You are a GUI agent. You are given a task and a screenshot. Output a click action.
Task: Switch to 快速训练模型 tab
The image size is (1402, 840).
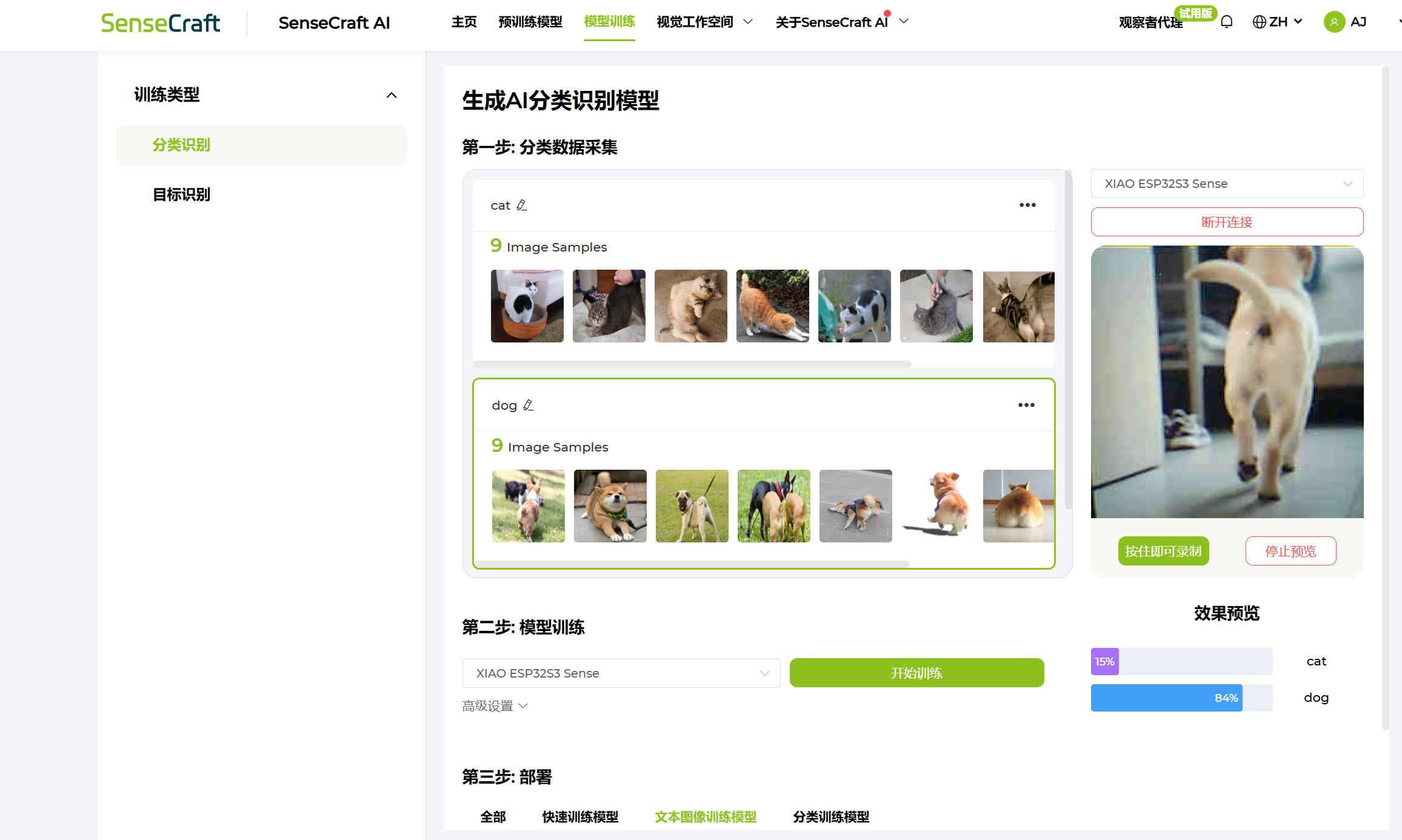point(580,817)
